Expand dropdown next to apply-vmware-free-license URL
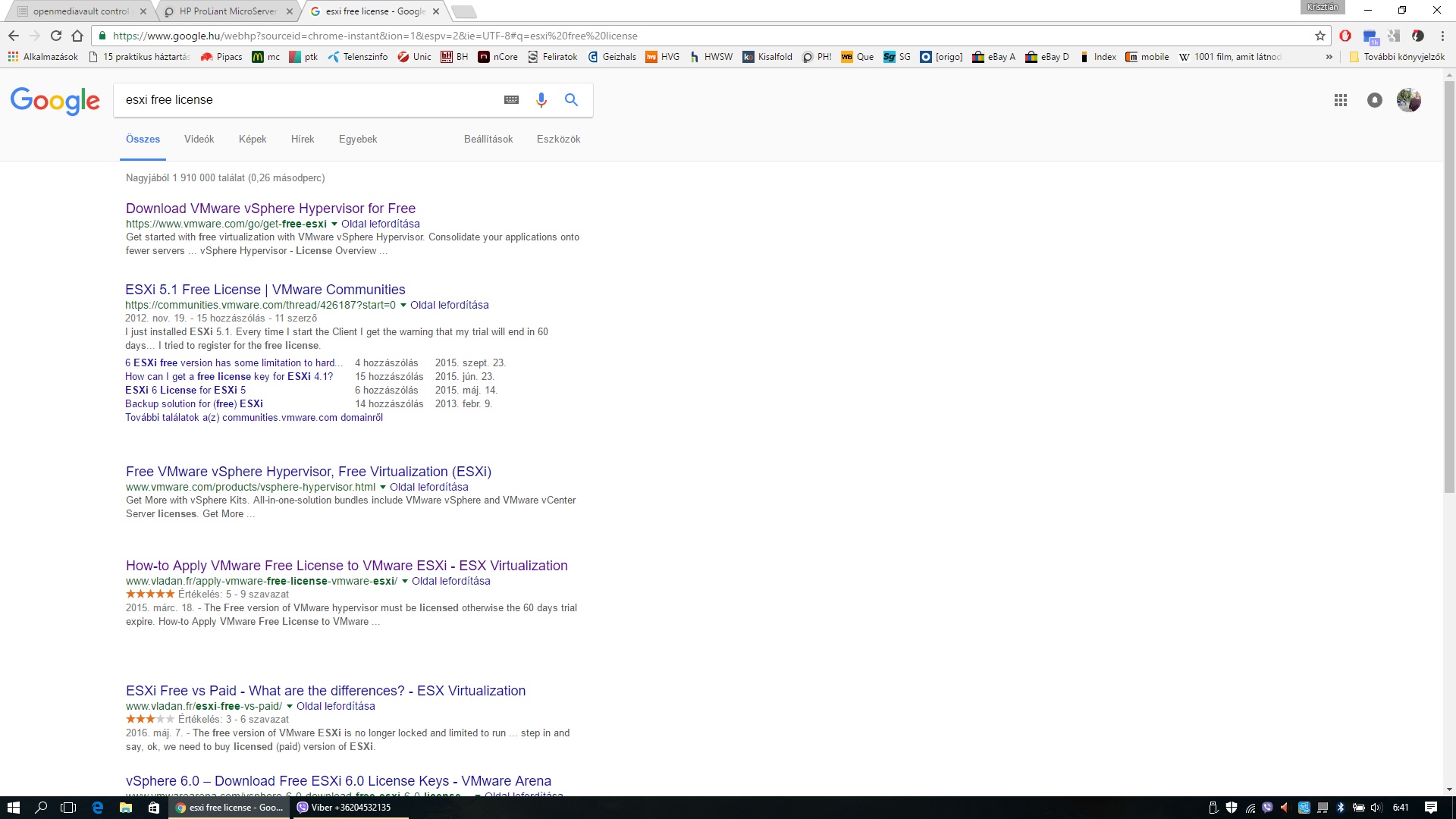The height and width of the screenshot is (819, 1456). pos(404,582)
